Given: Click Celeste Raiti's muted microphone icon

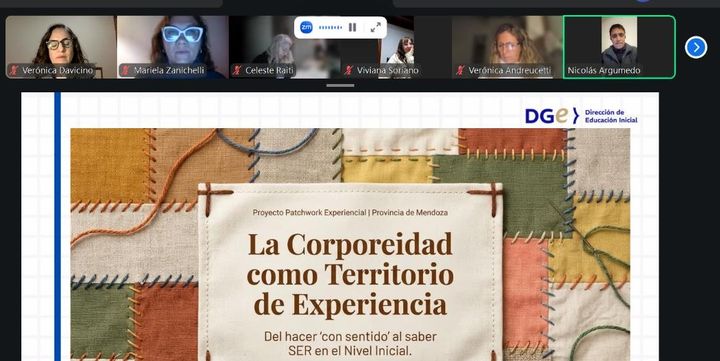Looking at the screenshot, I should (237, 70).
